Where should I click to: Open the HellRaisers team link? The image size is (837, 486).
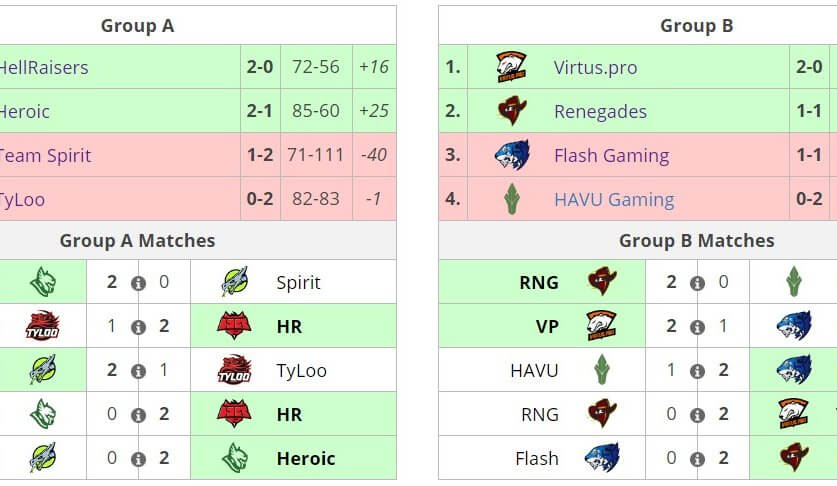(44, 68)
